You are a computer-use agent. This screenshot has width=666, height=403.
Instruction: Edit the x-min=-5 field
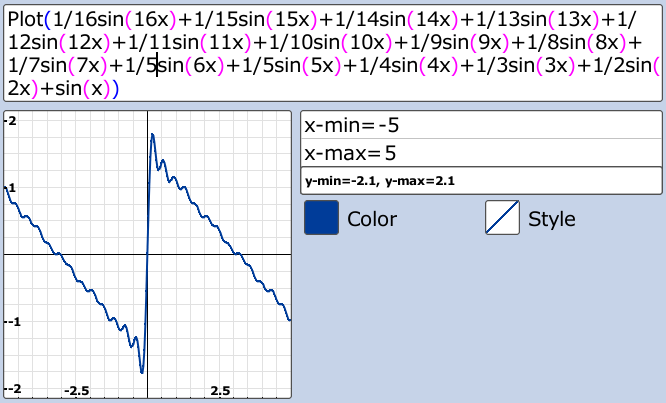point(481,125)
